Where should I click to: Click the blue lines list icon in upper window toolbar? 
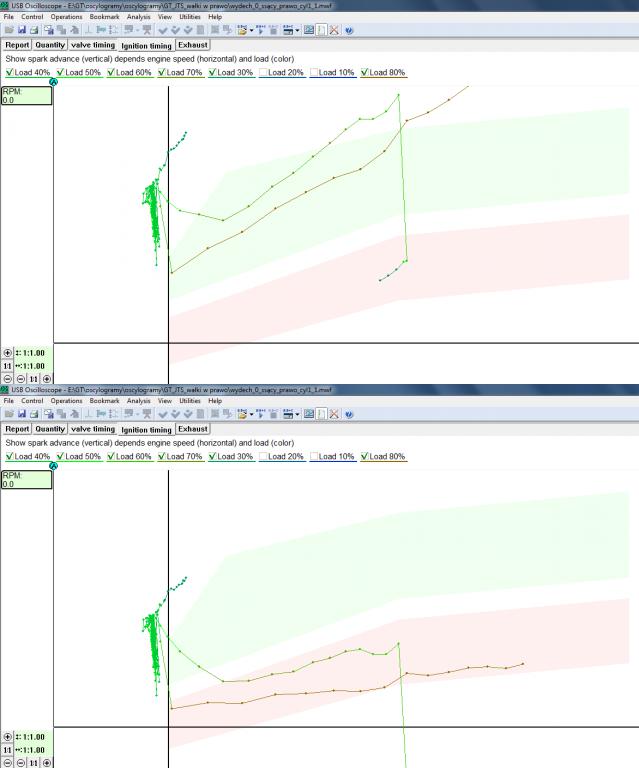[288, 30]
